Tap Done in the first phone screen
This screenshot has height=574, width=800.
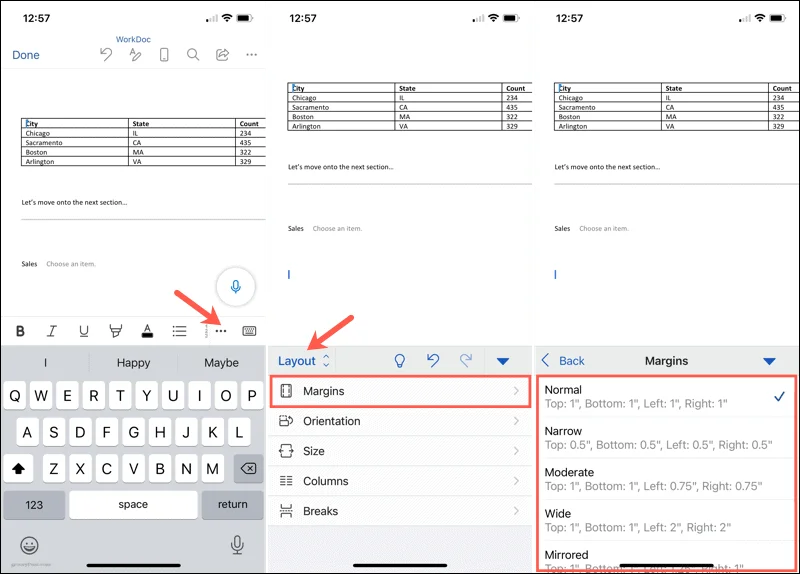(x=26, y=55)
